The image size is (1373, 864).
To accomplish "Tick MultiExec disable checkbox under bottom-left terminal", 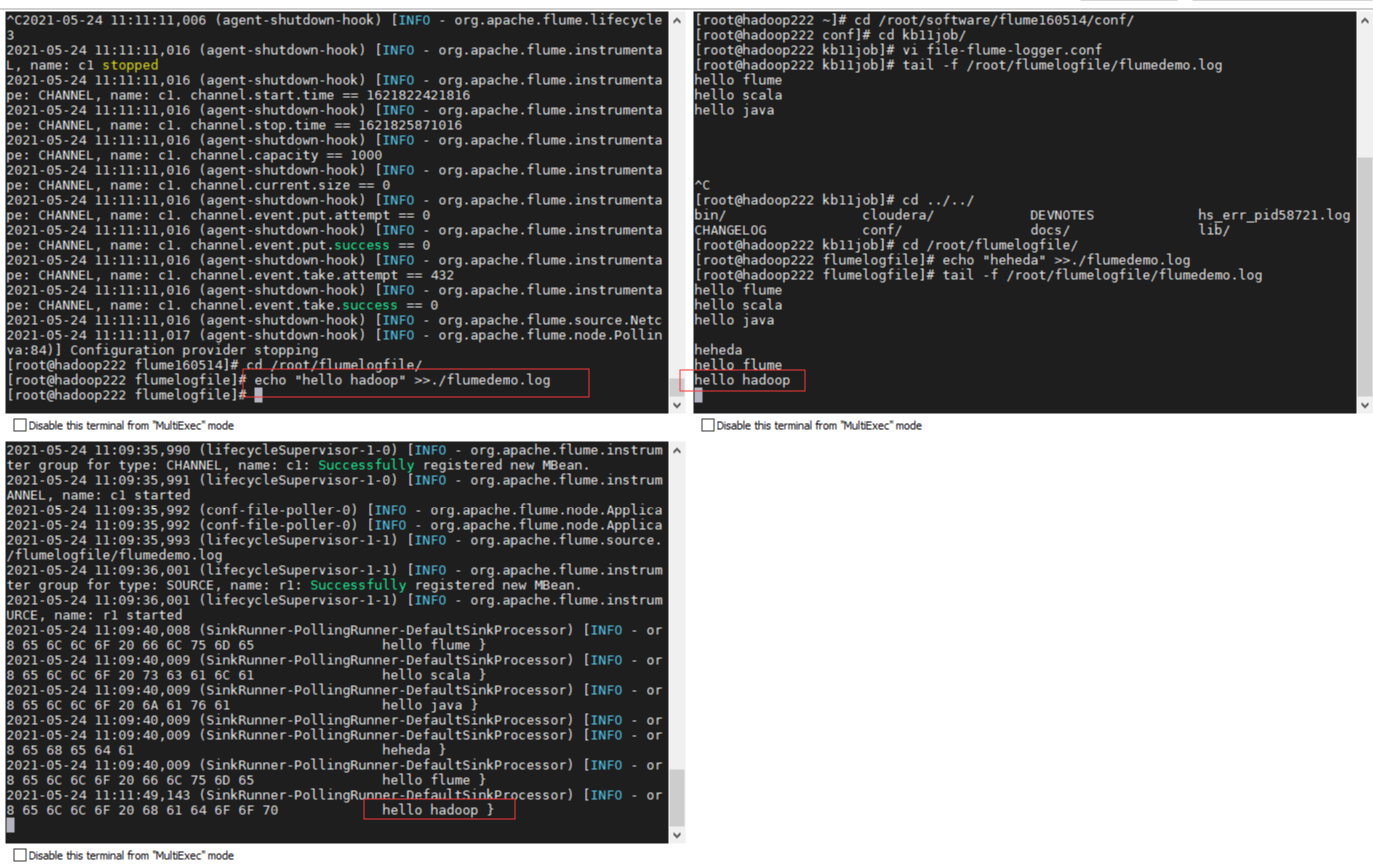I will (x=20, y=856).
